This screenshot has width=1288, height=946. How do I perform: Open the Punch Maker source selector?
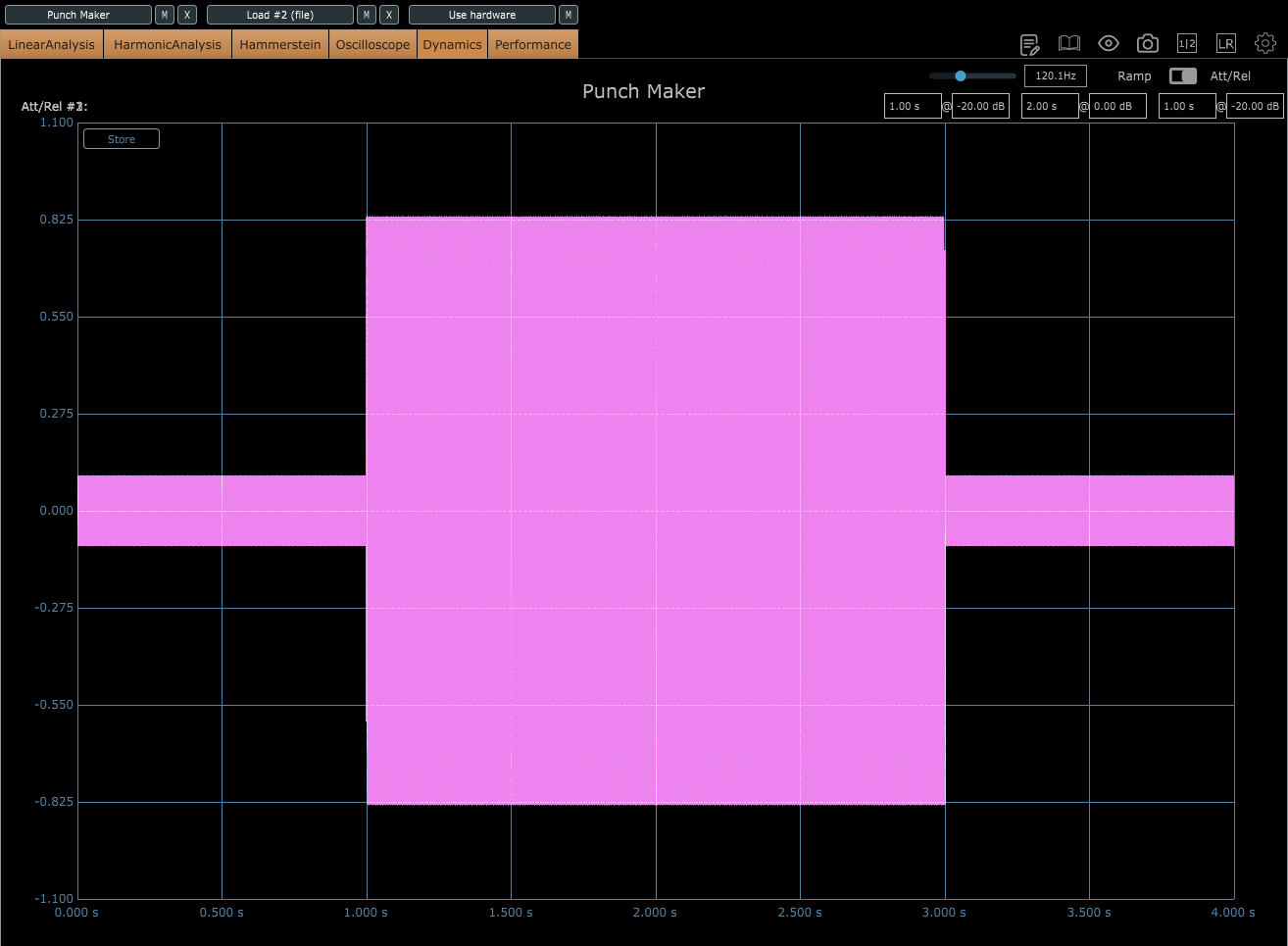click(x=78, y=15)
